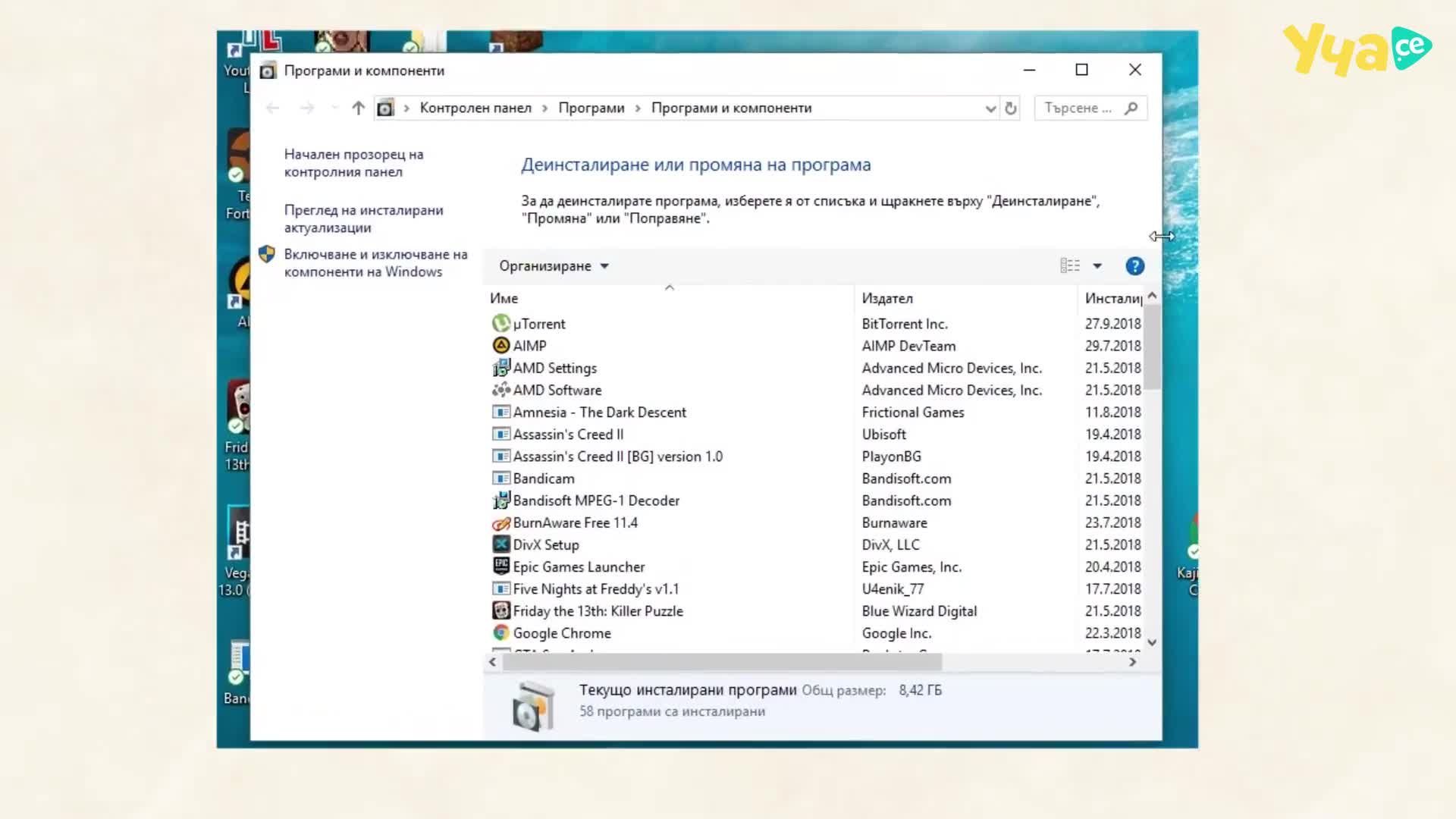Select Google Chrome in the list
The image size is (1456, 819).
562,632
